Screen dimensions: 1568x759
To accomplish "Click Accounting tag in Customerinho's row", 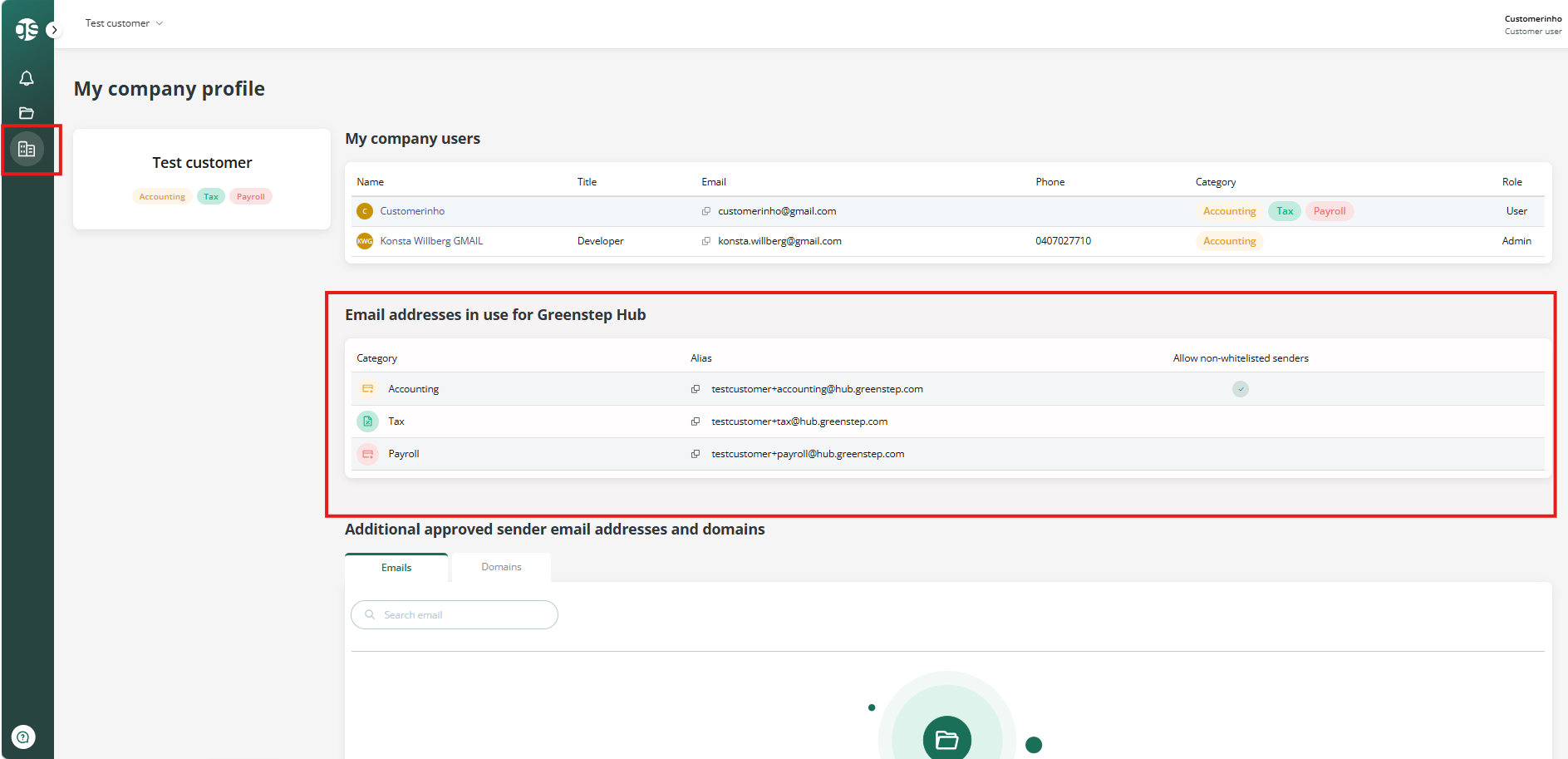I will coord(1230,211).
